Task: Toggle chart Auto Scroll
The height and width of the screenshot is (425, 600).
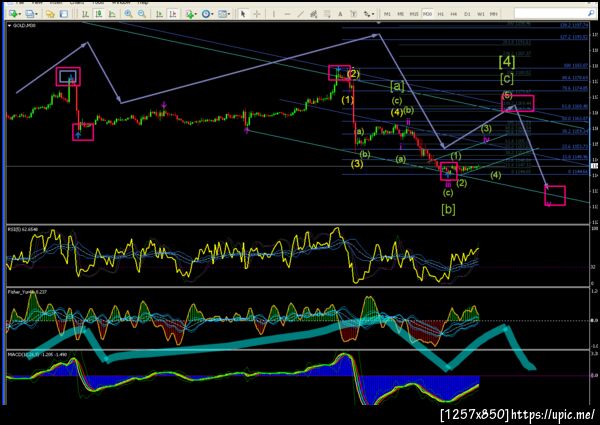Action: pos(159,14)
